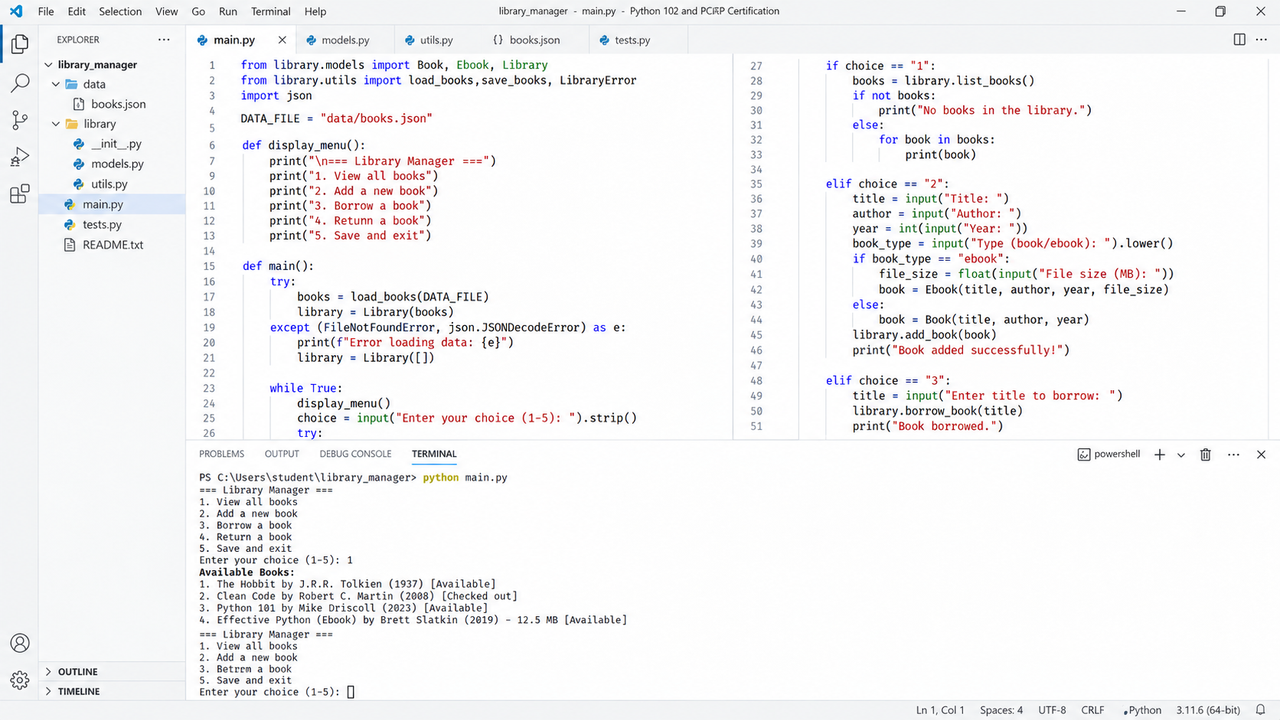Click the 'def display_menu():' code line
The width and height of the screenshot is (1280, 720).
(304, 145)
